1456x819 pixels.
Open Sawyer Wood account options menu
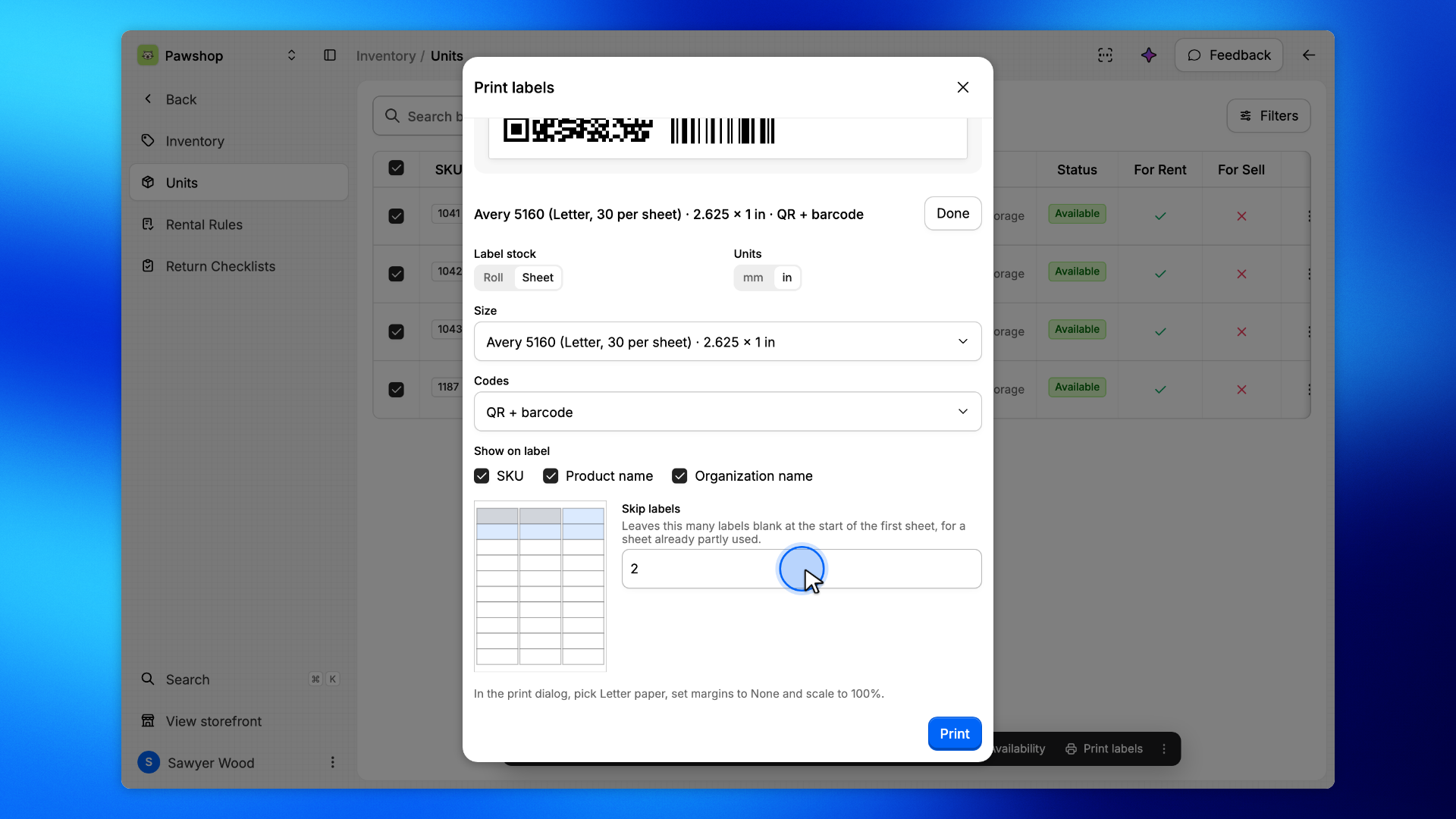point(332,762)
